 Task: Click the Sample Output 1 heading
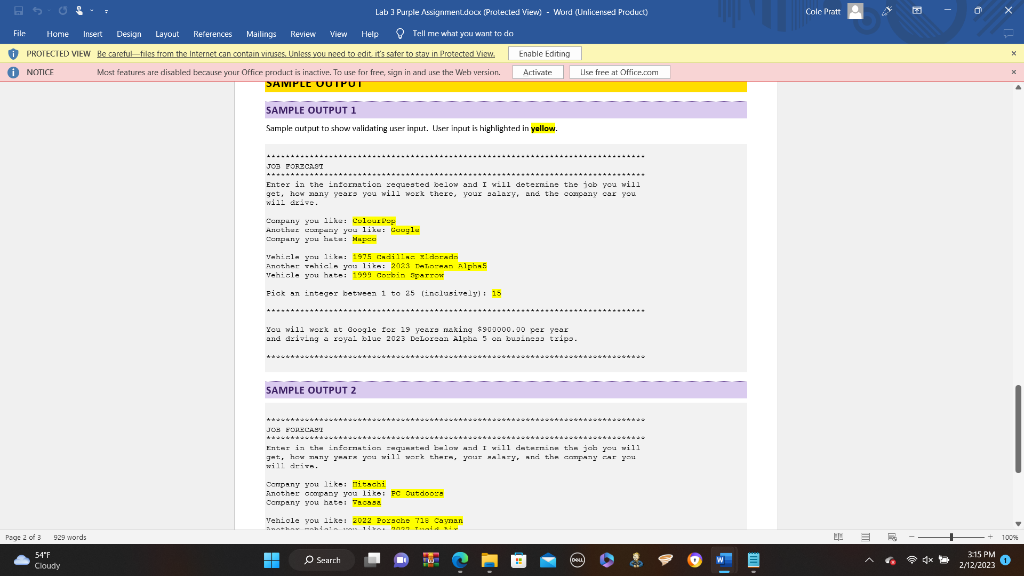pyautogui.click(x=311, y=110)
